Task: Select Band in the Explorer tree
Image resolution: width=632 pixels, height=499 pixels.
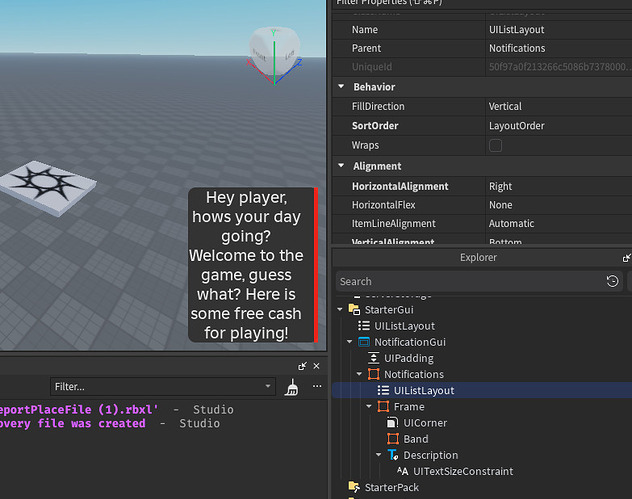Action: click(x=416, y=439)
